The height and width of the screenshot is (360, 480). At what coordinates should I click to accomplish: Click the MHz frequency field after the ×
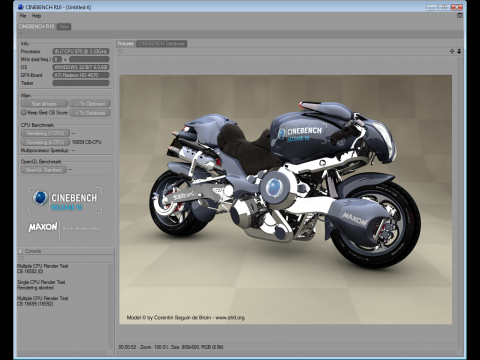pos(89,59)
